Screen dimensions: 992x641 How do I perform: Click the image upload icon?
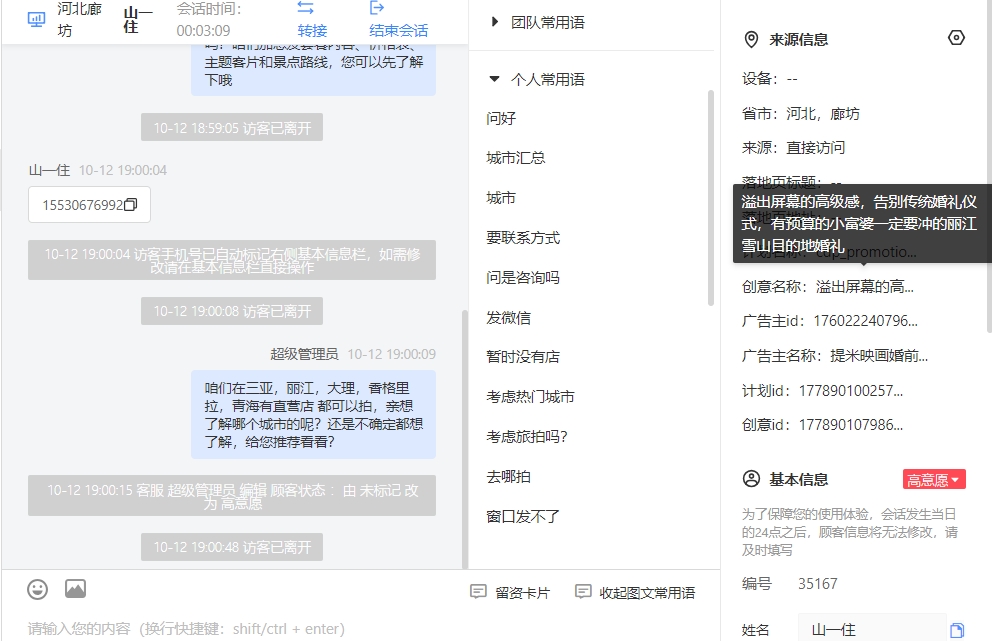pos(75,588)
